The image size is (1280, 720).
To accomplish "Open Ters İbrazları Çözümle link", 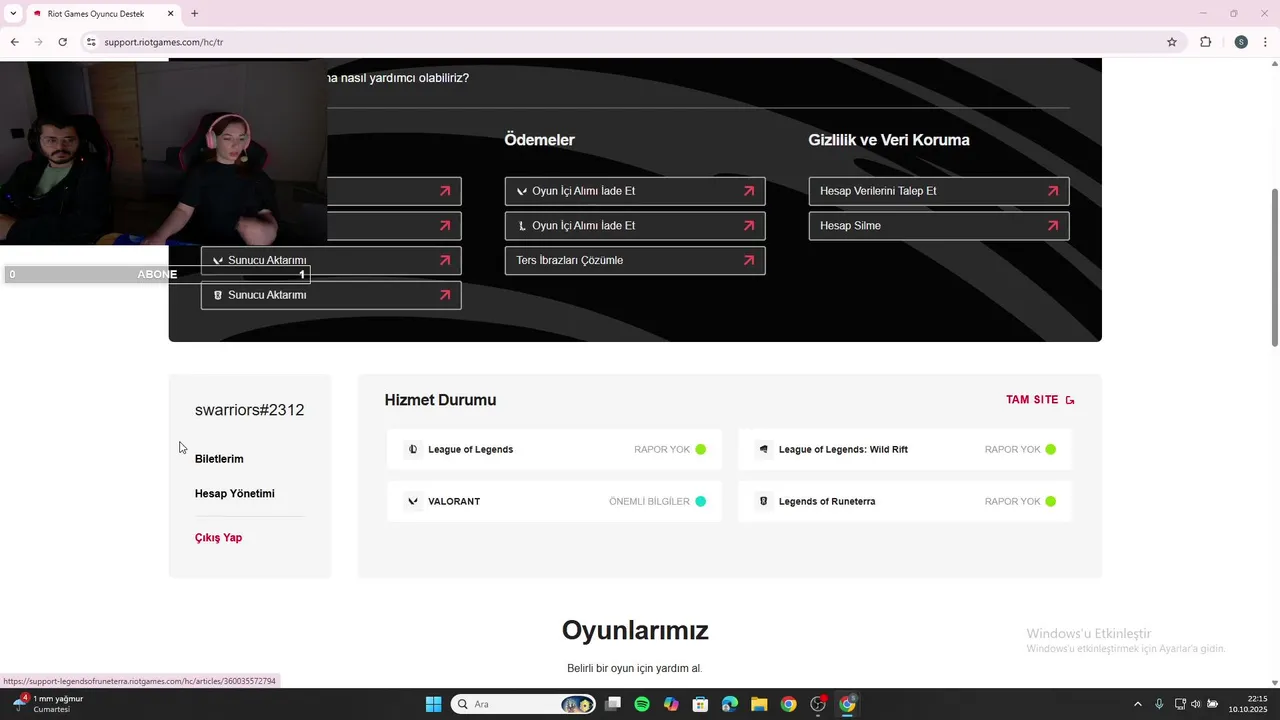I will 635,260.
